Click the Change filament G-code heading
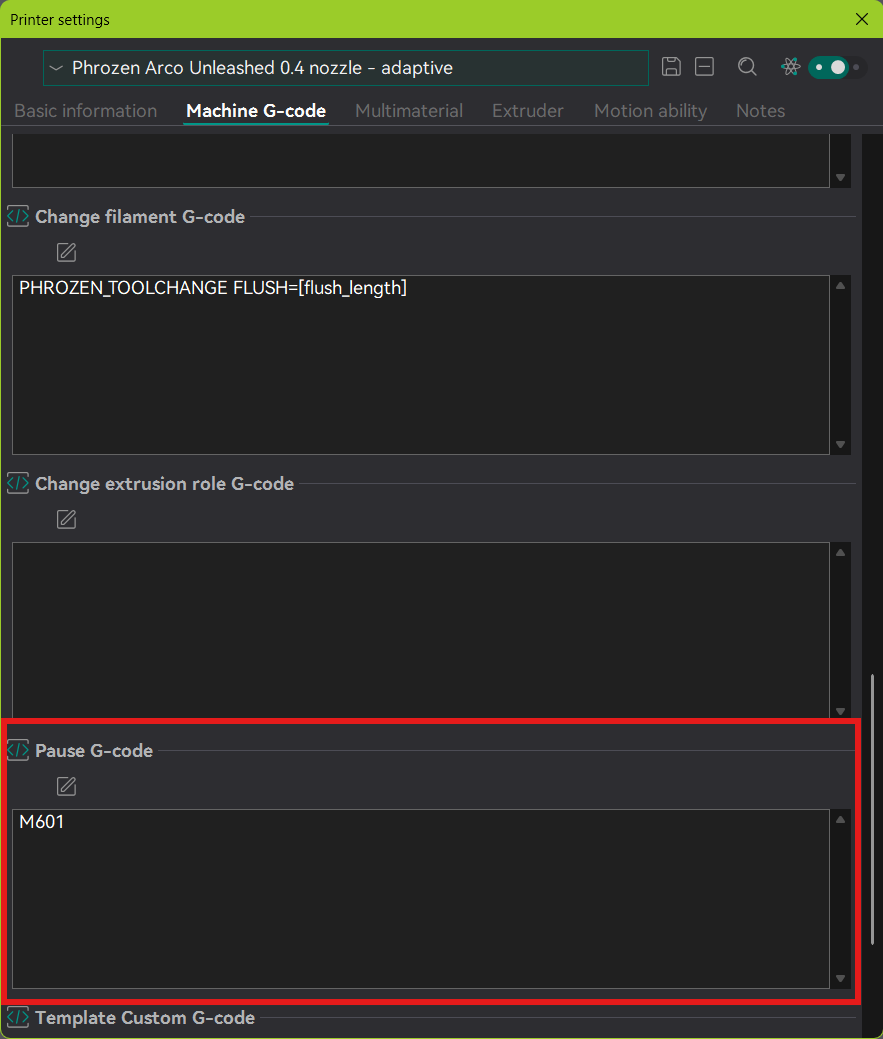The image size is (883, 1039). (x=140, y=217)
